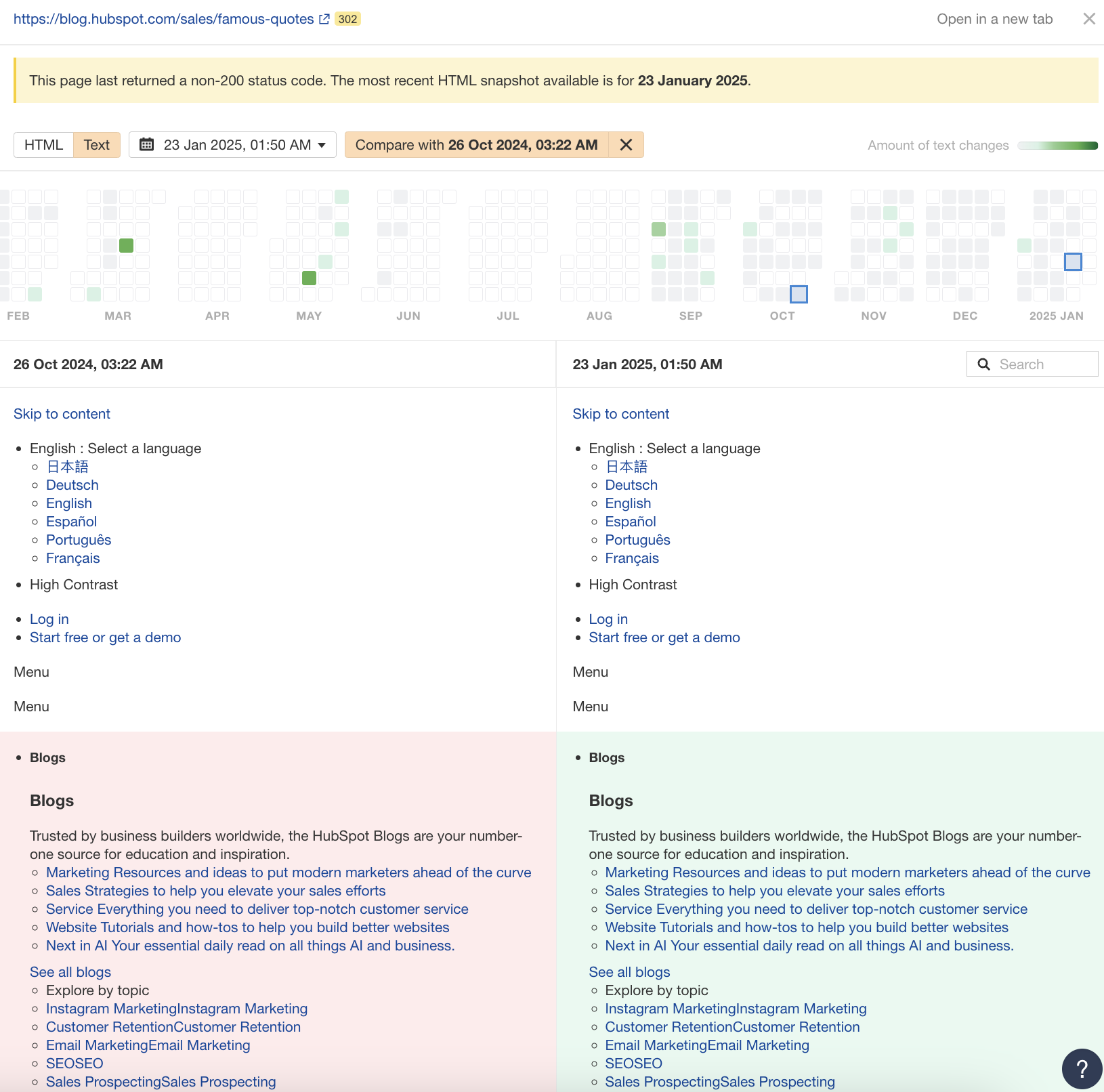Click the calendar icon in date picker
The image size is (1104, 1092).
pos(146,144)
